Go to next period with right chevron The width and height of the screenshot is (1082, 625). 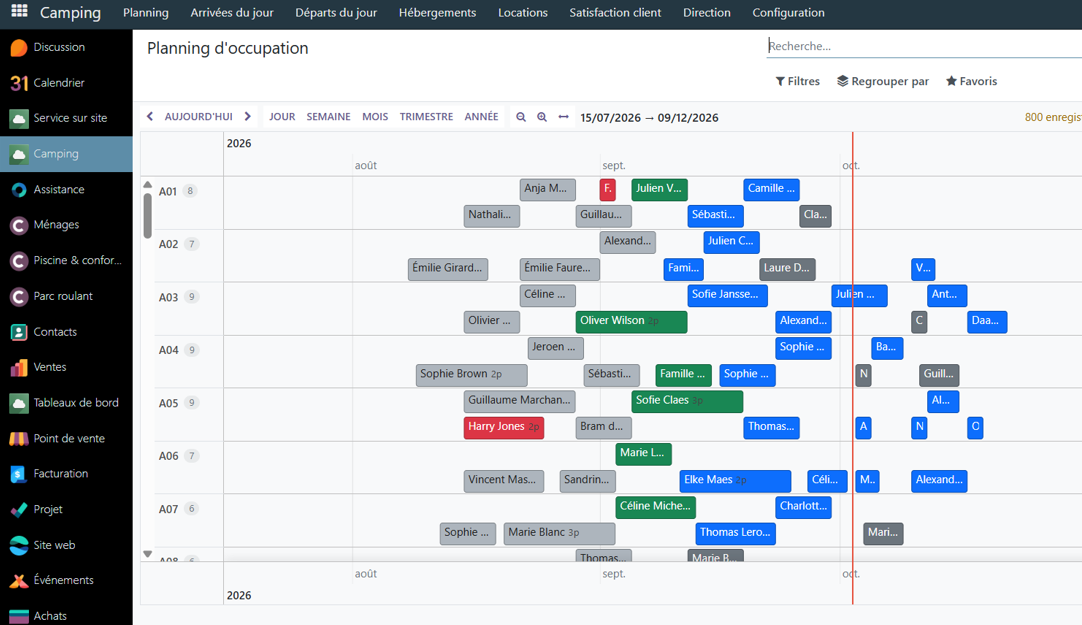[248, 117]
